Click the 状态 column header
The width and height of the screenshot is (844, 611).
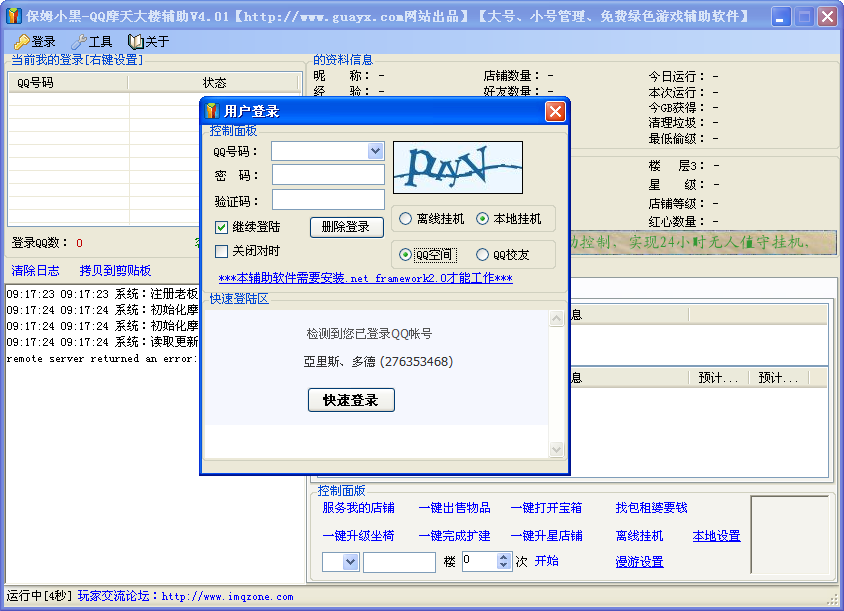214,82
